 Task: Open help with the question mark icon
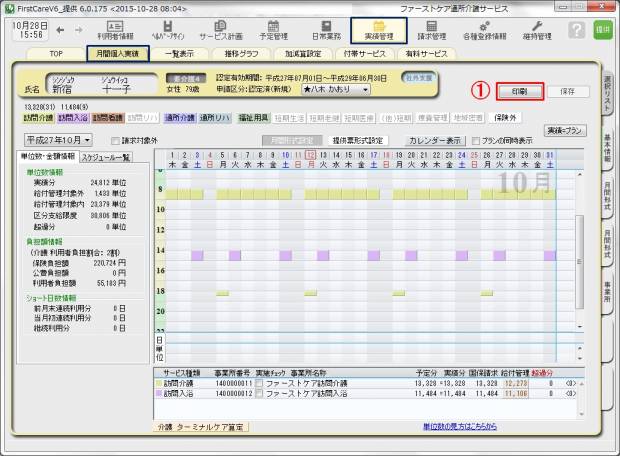(x=576, y=30)
